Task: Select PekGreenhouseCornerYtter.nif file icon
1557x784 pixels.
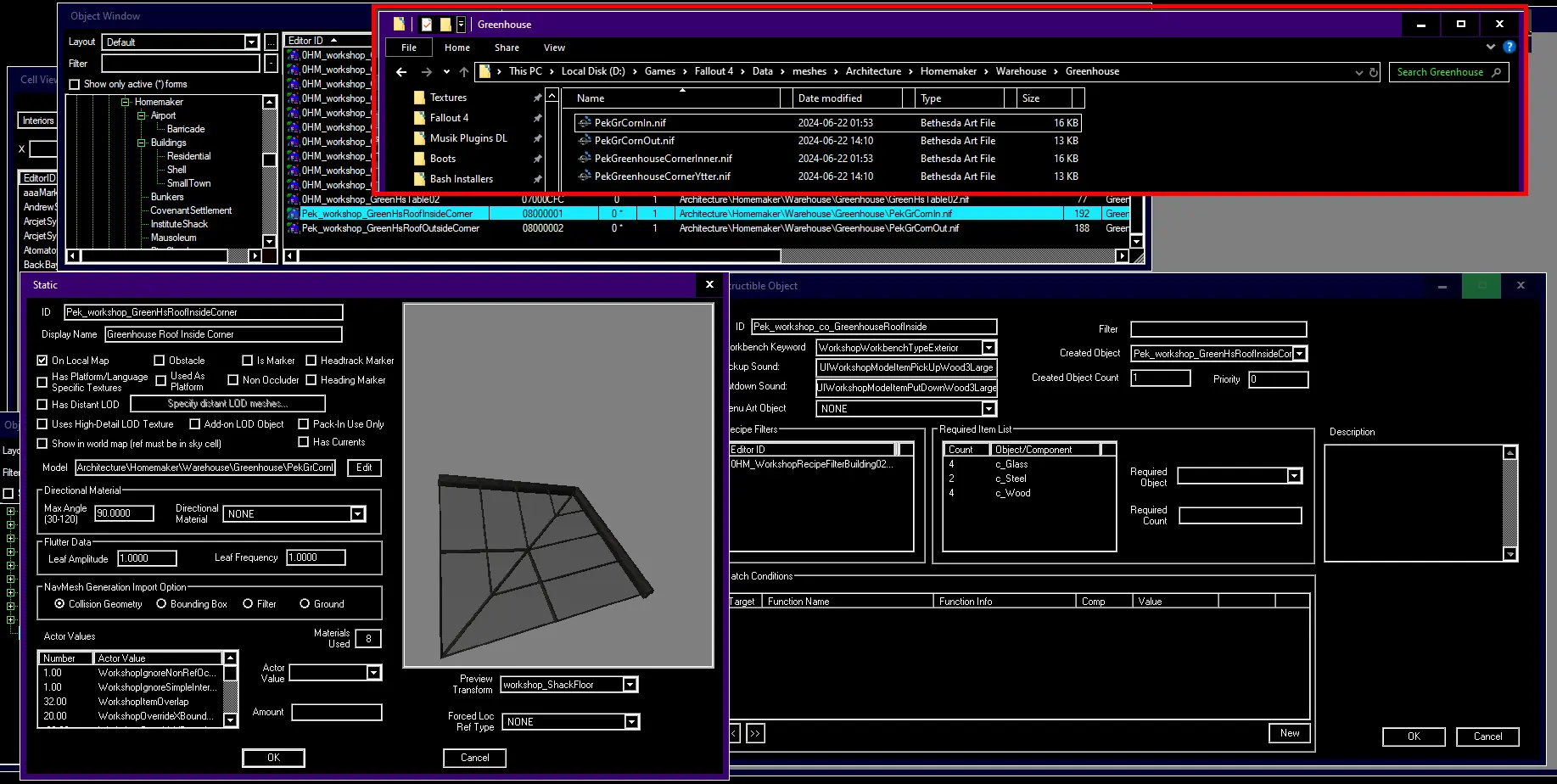Action: pyautogui.click(x=584, y=176)
